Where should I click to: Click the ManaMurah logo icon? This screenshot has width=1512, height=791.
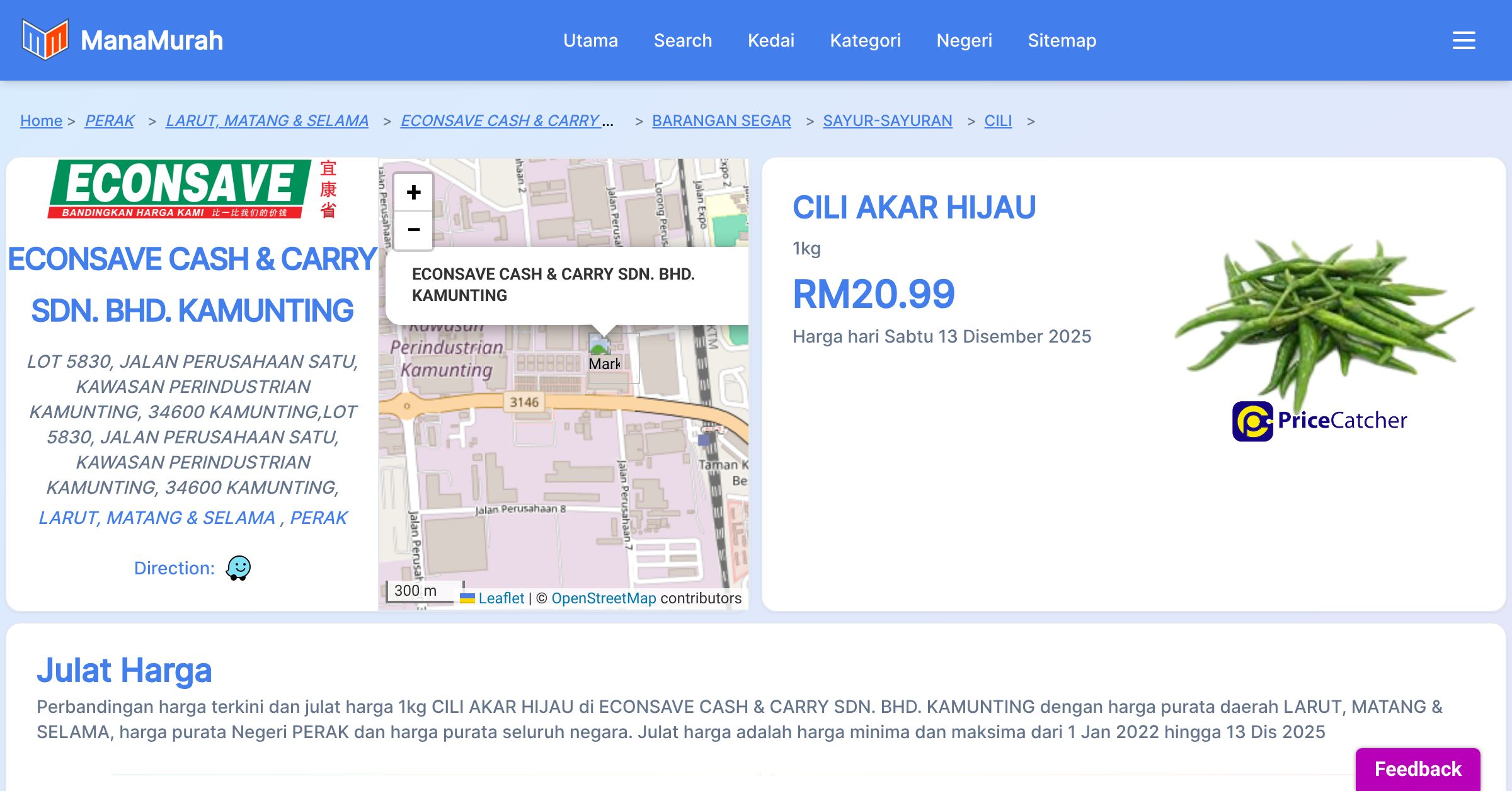click(x=45, y=40)
